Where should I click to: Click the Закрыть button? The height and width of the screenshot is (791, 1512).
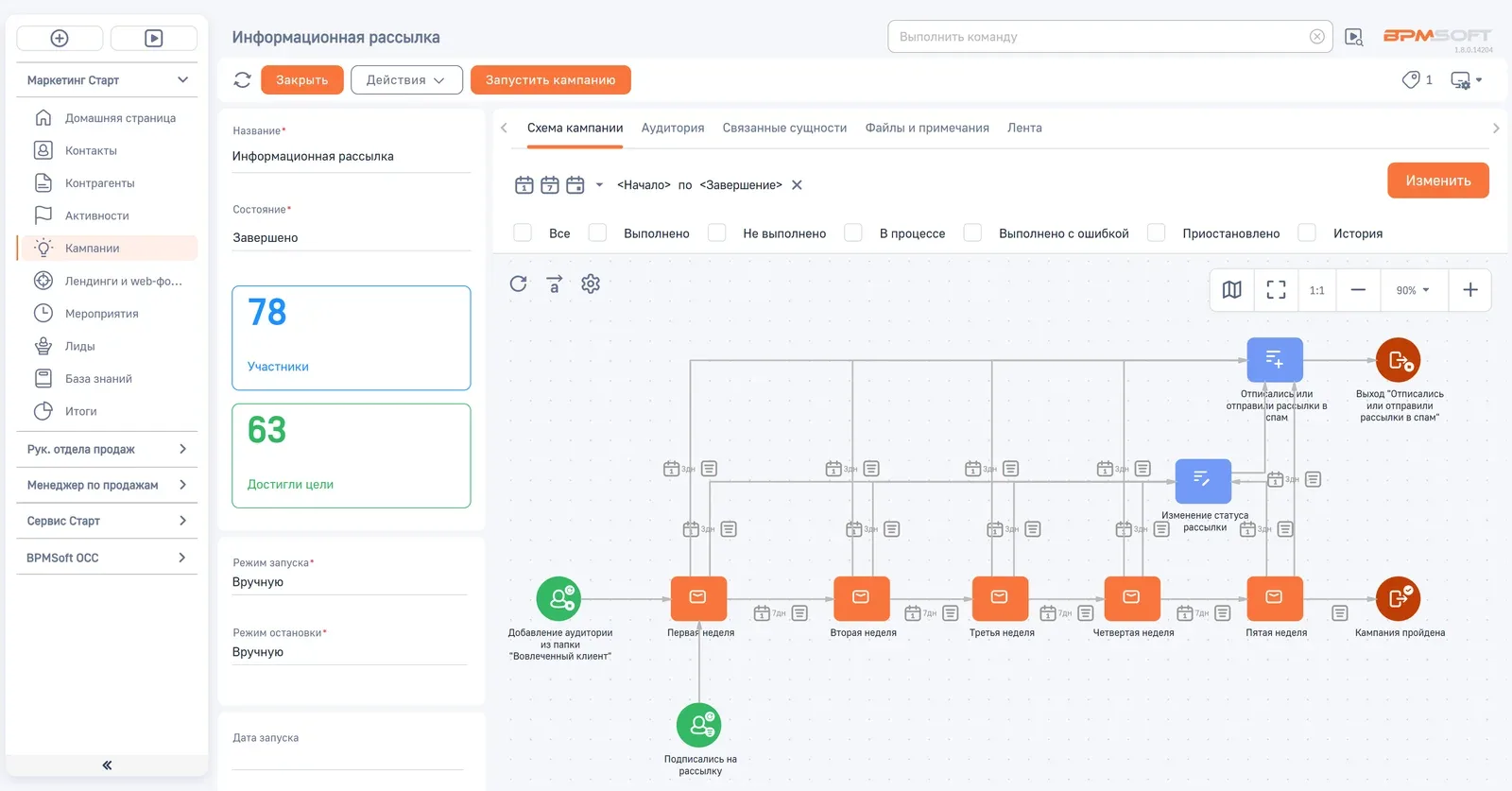[x=301, y=80]
